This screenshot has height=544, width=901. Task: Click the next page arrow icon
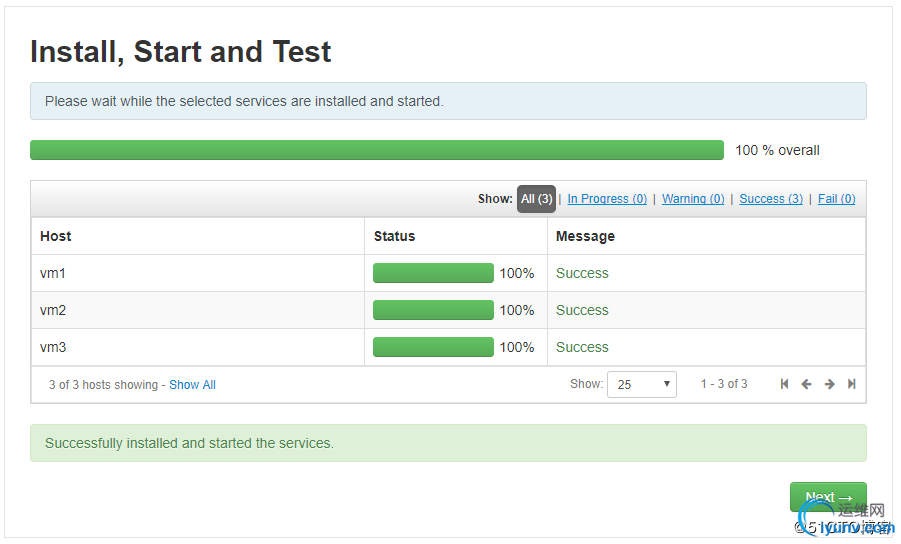point(829,384)
